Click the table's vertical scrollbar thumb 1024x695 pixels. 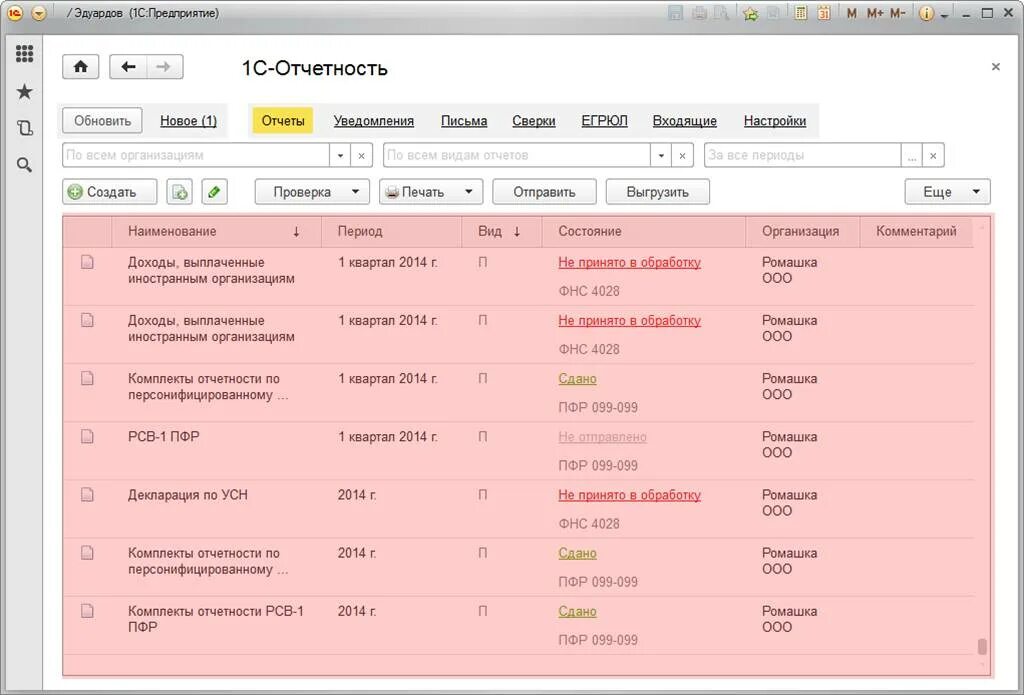coord(982,647)
